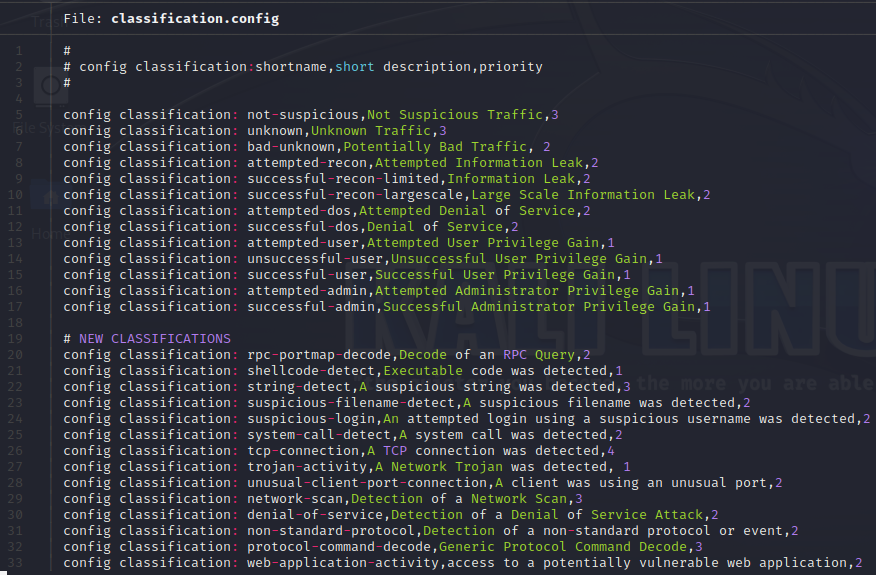The width and height of the screenshot is (876, 575).
Task: Click 'Successful Administrator Privilege Gain' description
Action: [x=539, y=307]
